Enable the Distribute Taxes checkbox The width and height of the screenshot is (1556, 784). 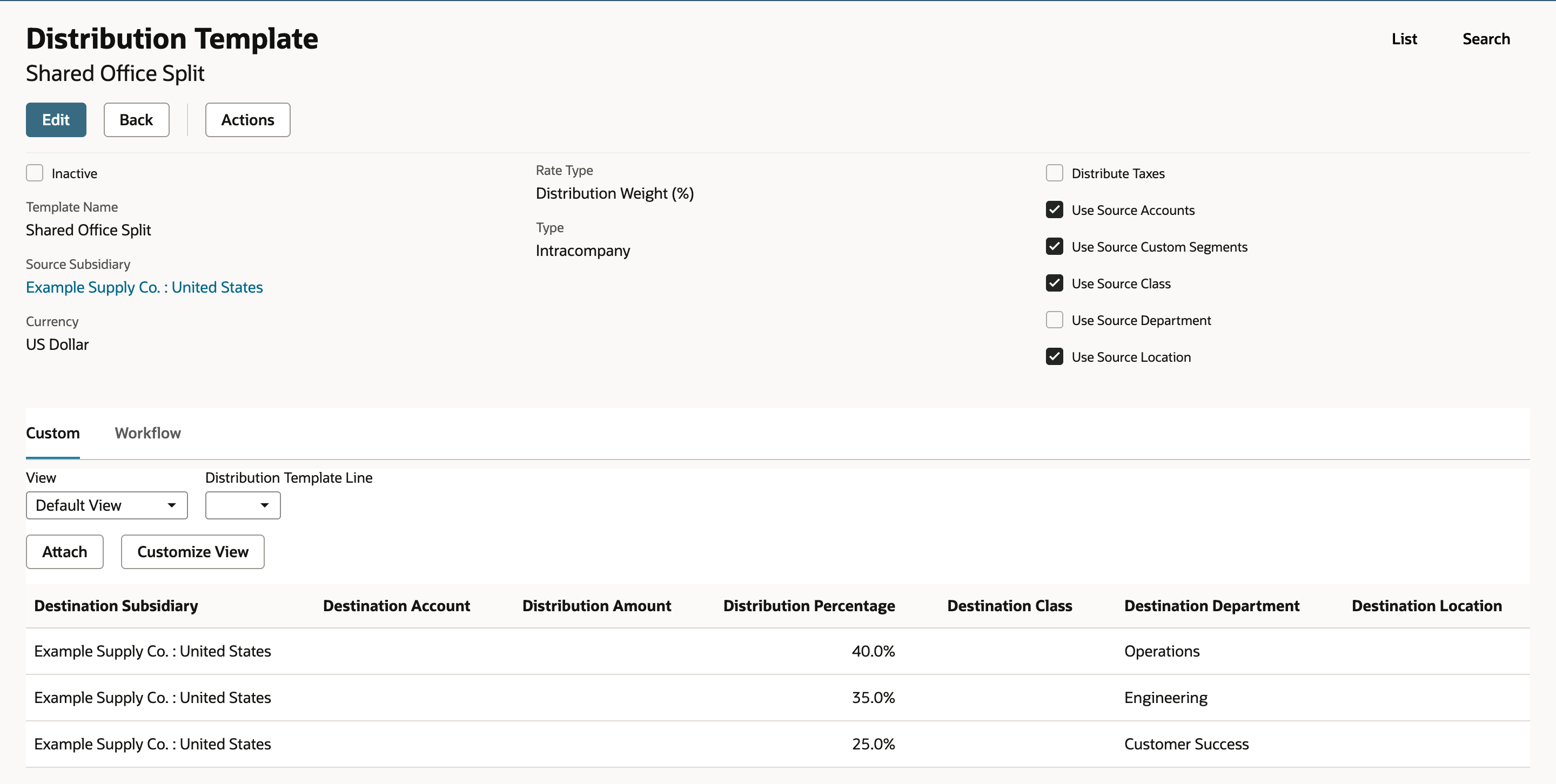[1054, 173]
